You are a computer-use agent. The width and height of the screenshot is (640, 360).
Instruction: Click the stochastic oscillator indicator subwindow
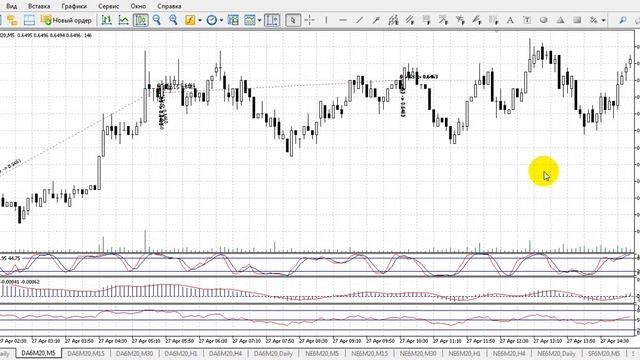318,264
